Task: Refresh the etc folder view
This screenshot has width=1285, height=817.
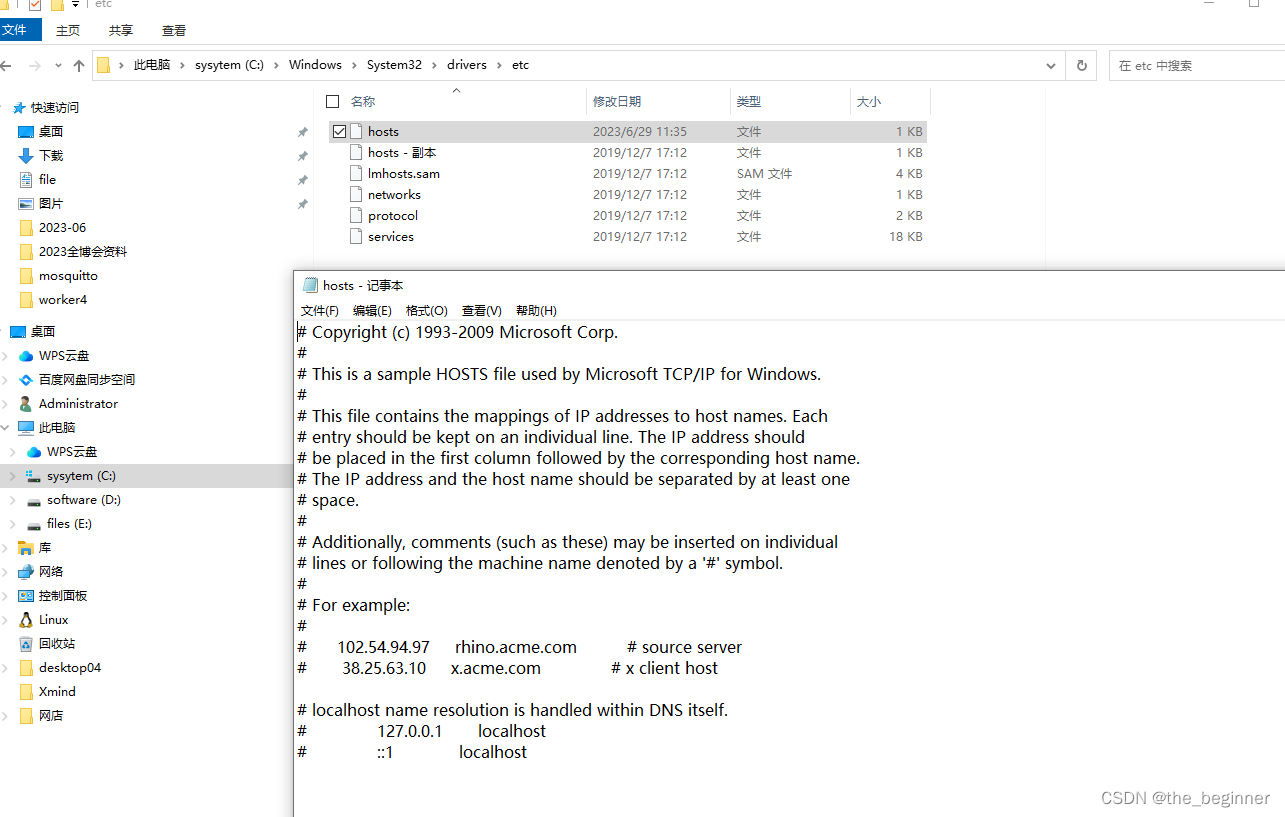Action: [1081, 65]
